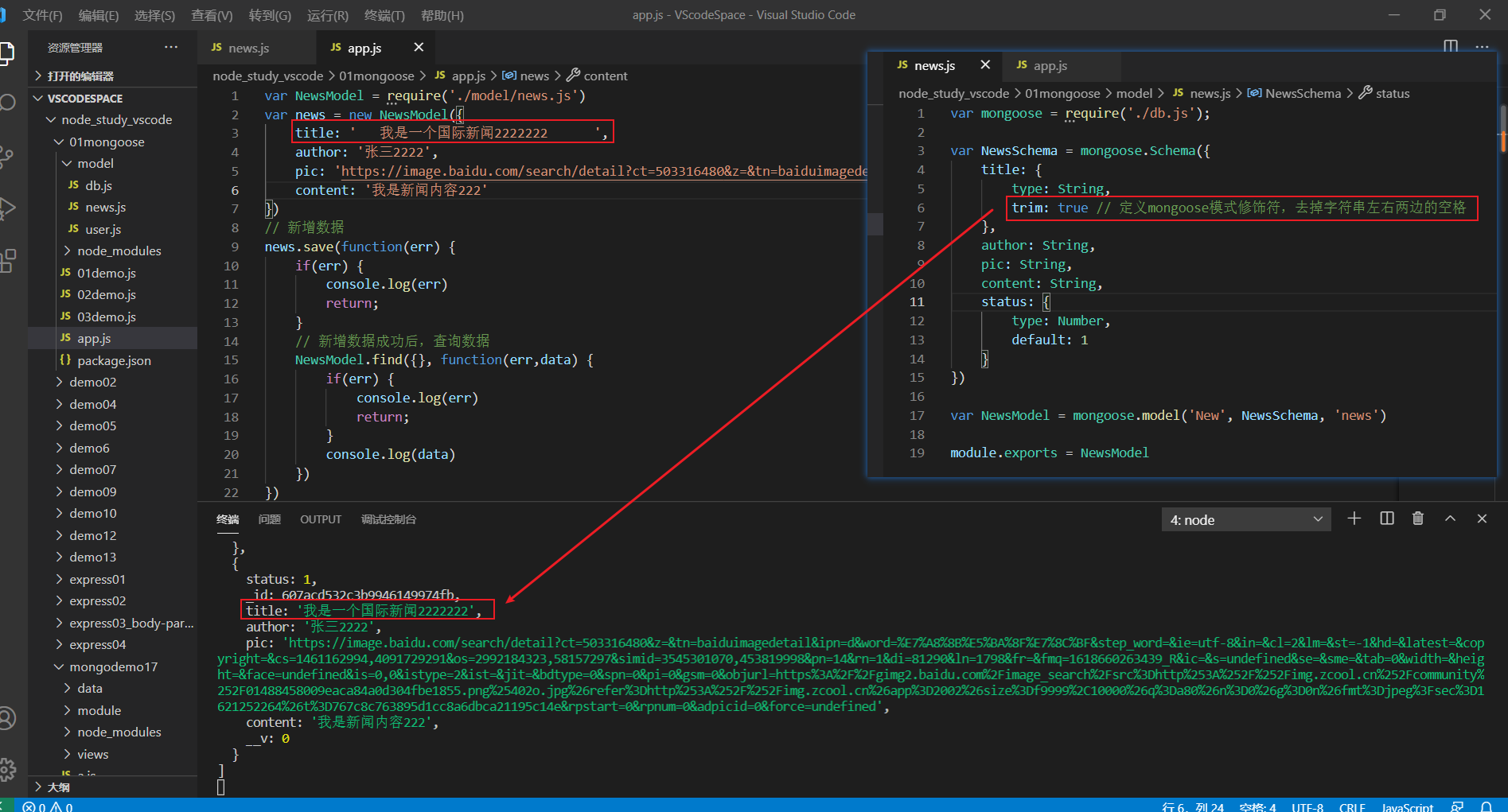This screenshot has height=812, width=1508.
Task: Open the Source Control activity icon
Action: point(6,157)
